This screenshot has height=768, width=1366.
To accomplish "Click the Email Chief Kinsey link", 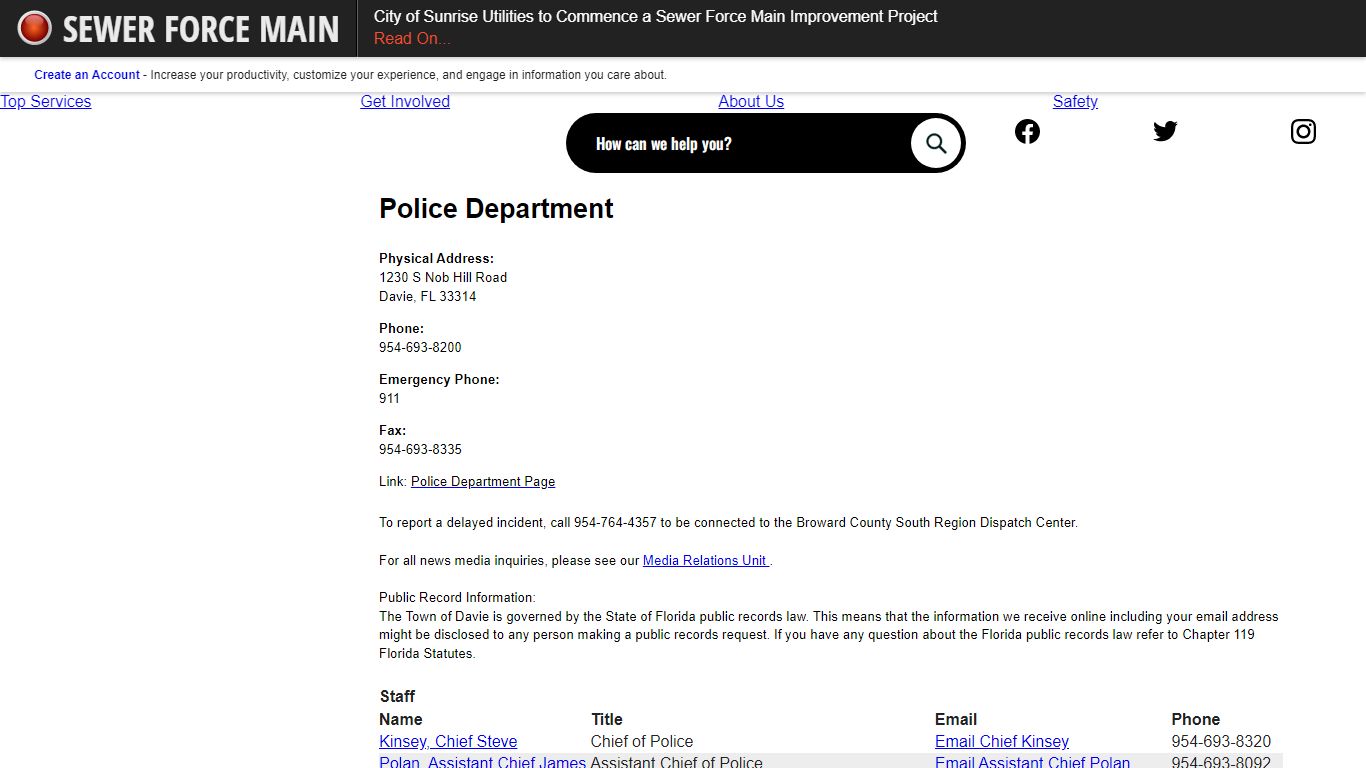I will coord(1002,741).
